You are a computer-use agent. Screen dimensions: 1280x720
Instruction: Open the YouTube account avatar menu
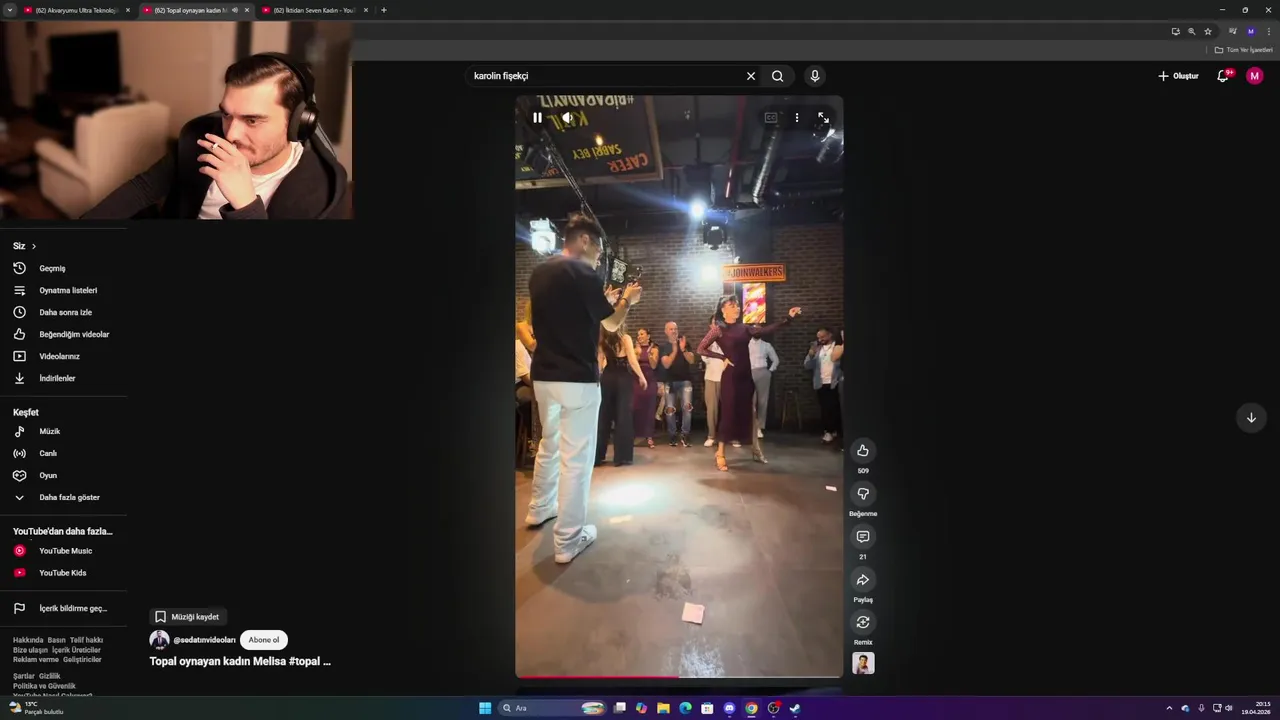[x=1255, y=76]
